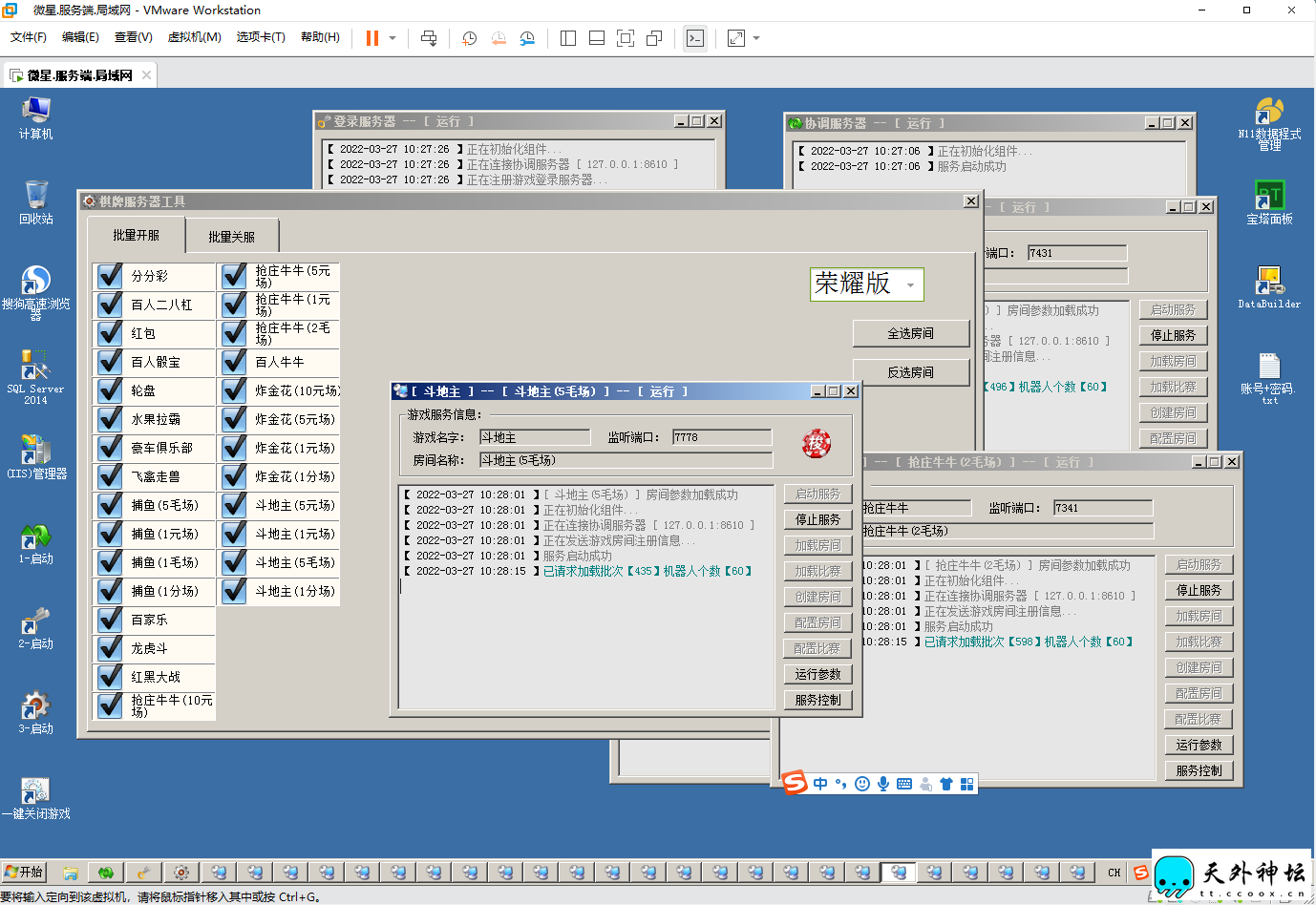Toggle the 炸金花 (5元场) checkbox
1316x905 pixels.
[234, 419]
